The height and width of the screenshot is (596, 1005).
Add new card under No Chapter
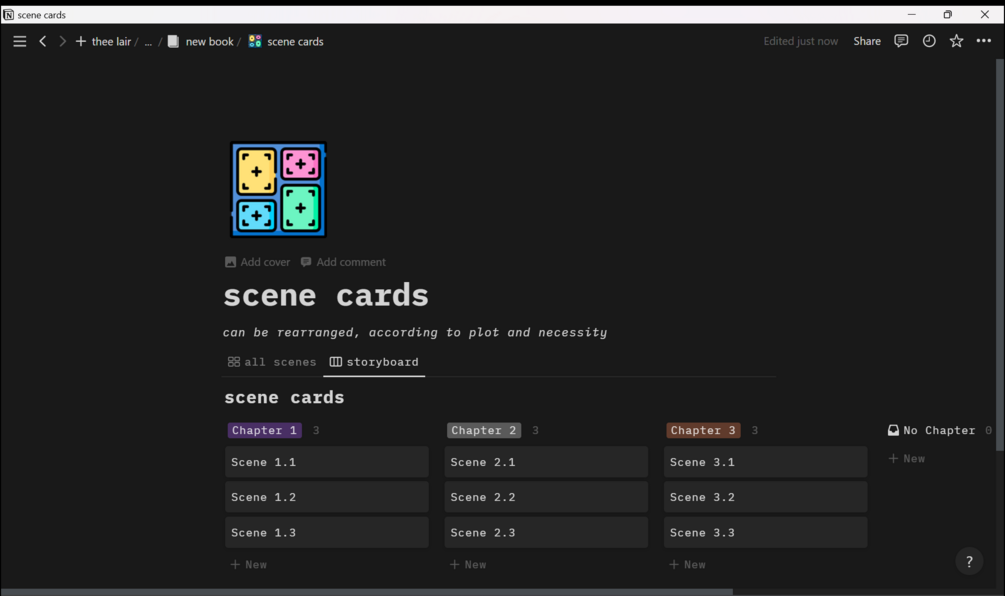(x=906, y=459)
